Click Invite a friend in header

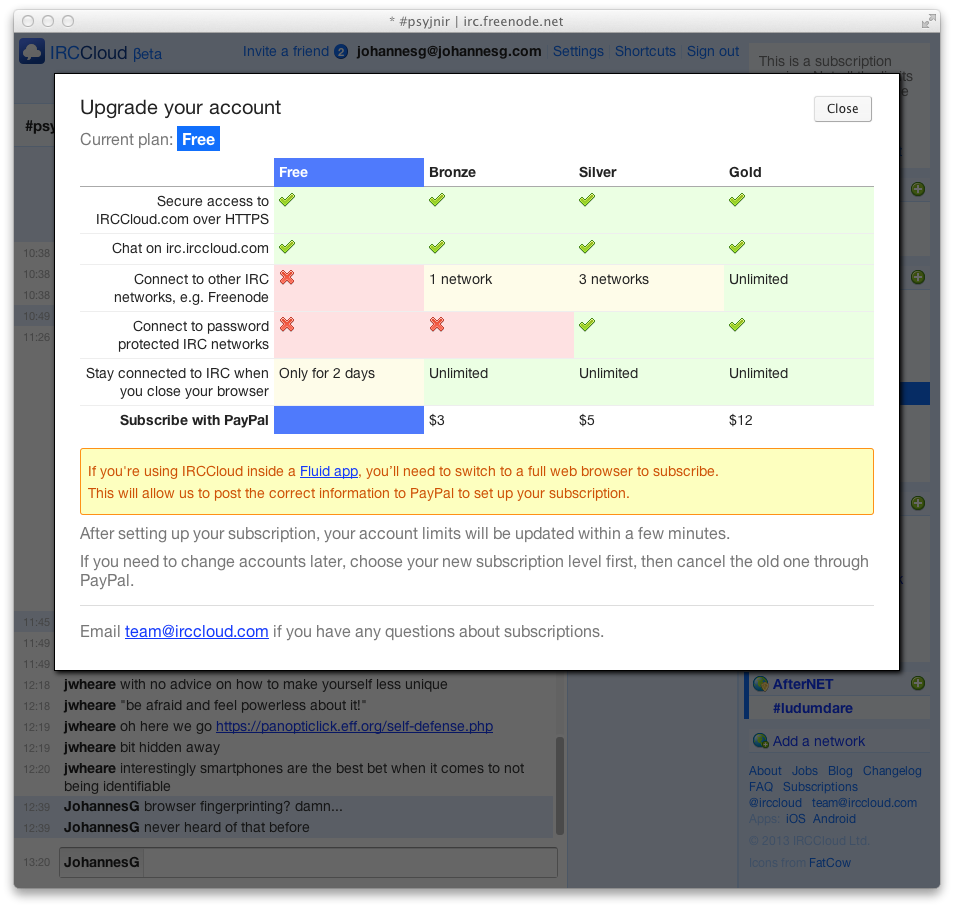point(286,51)
